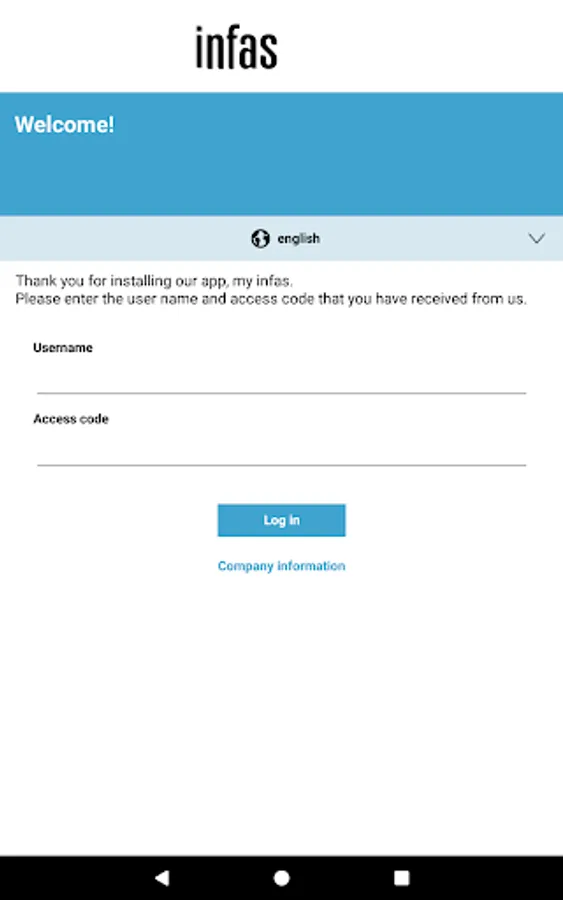Screen dimensions: 563x900
Task: Tap the Android home circle icon
Action: click(281, 878)
